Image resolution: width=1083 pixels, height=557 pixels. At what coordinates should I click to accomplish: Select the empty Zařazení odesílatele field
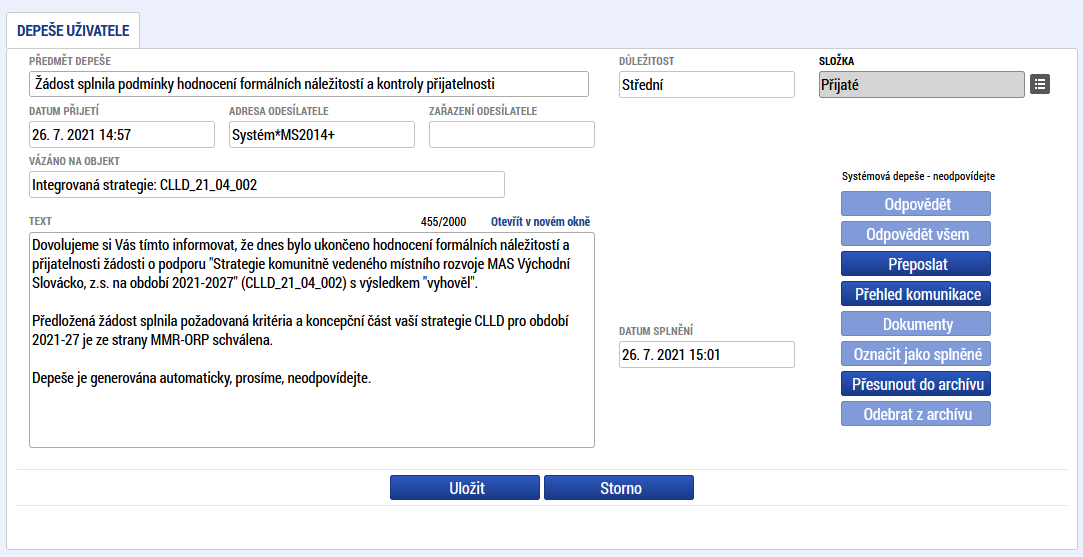point(512,135)
